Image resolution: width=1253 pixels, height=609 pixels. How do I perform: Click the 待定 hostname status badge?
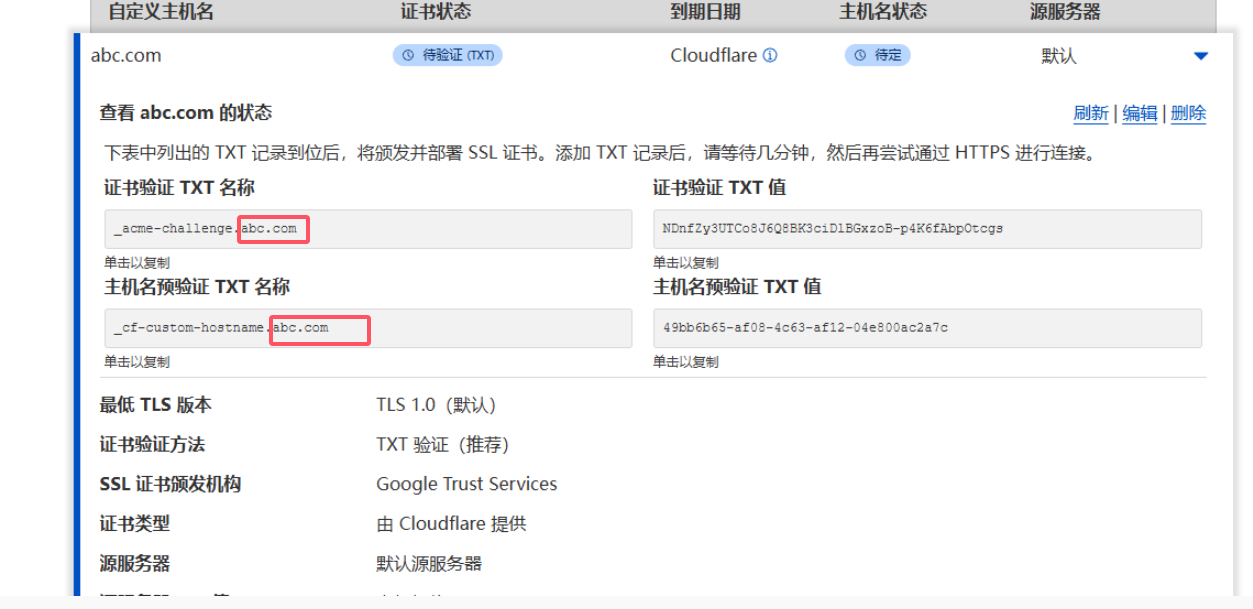pos(877,55)
